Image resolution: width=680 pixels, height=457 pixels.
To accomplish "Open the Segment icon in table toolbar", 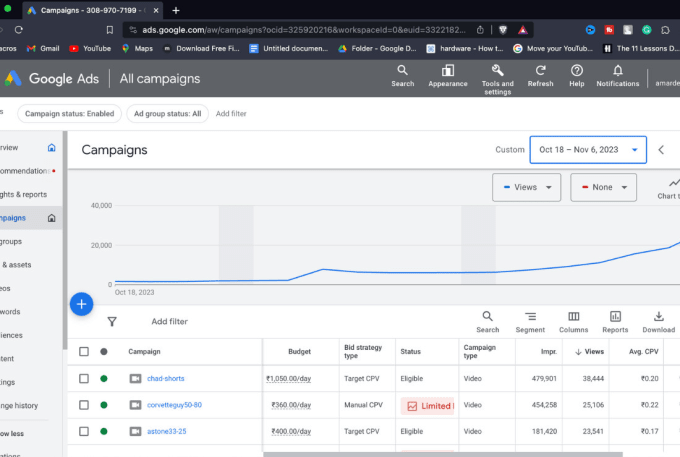I will coord(530,322).
